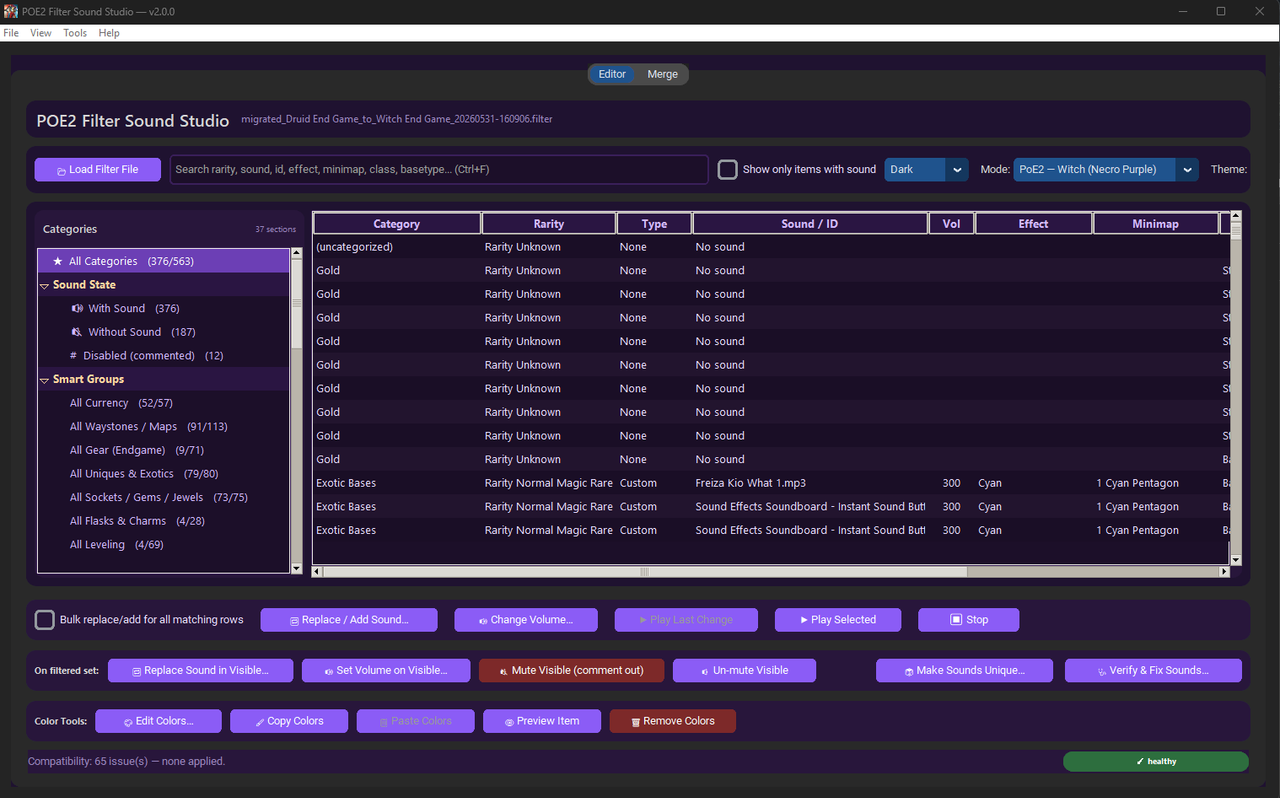Image resolution: width=1280 pixels, height=798 pixels.
Task: Sort table by Rarity column header
Action: pyautogui.click(x=549, y=224)
